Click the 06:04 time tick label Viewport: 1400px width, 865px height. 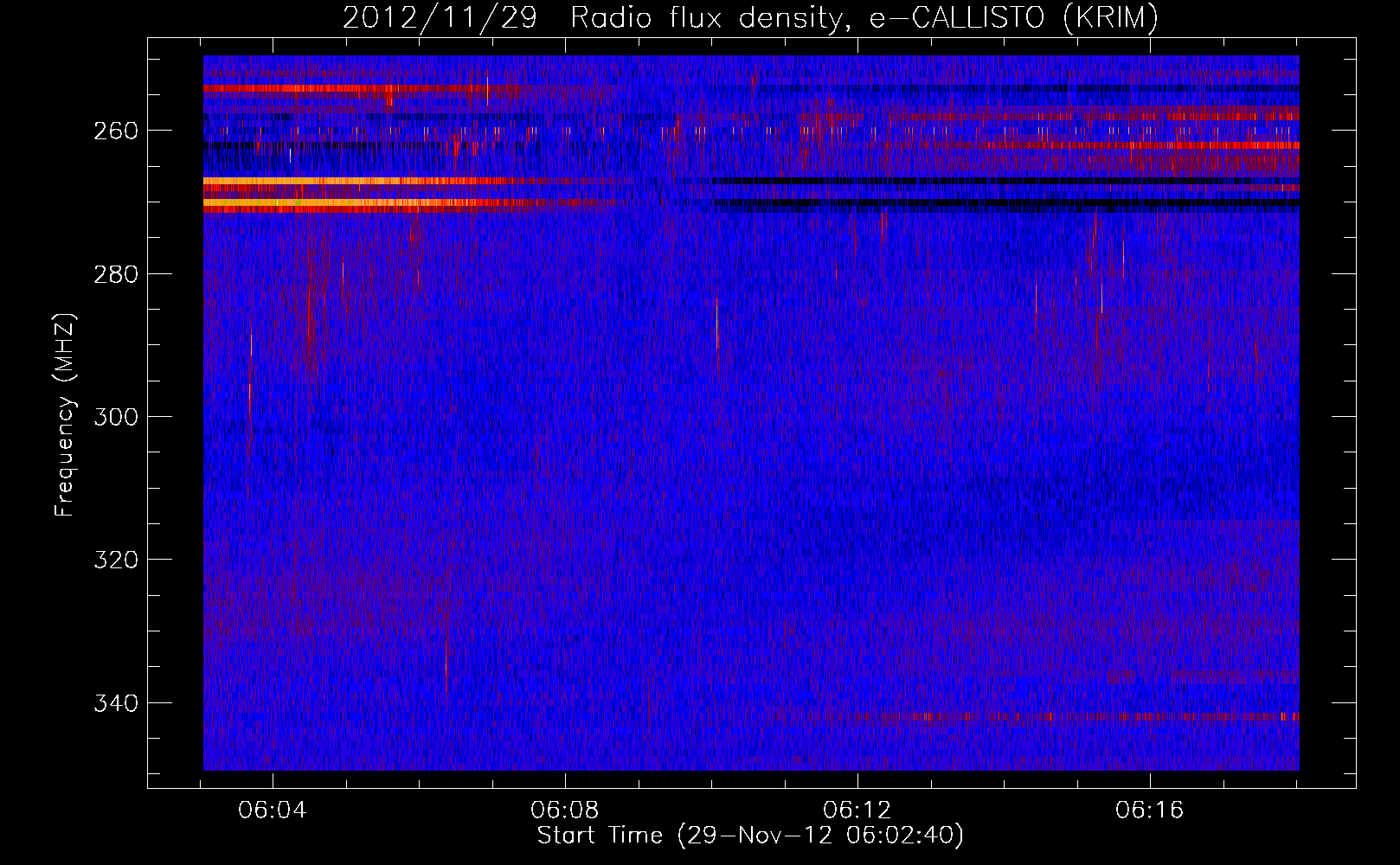[x=273, y=811]
